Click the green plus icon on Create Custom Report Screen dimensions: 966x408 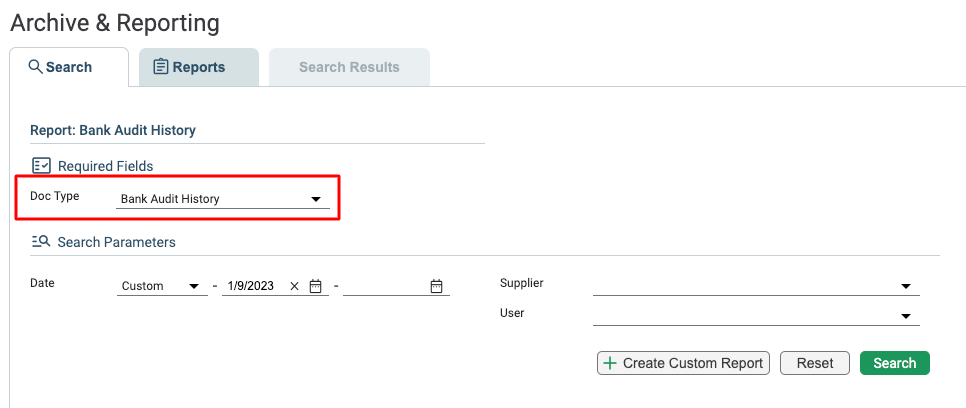[610, 363]
